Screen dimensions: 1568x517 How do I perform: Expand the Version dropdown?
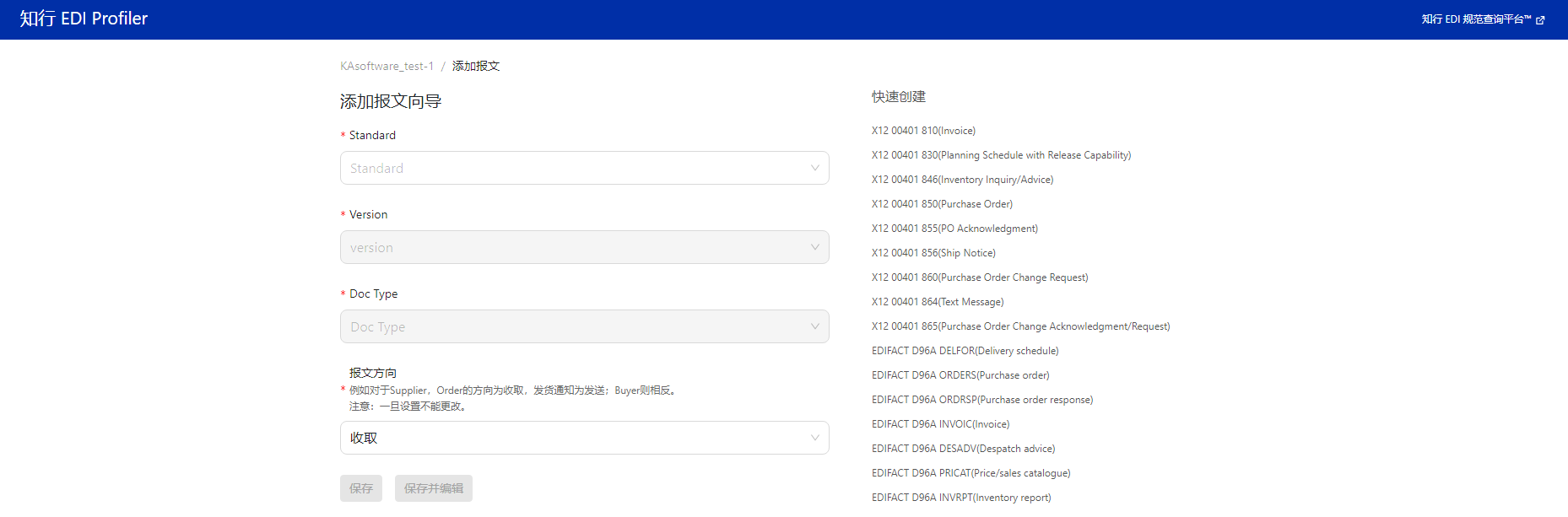tap(584, 247)
